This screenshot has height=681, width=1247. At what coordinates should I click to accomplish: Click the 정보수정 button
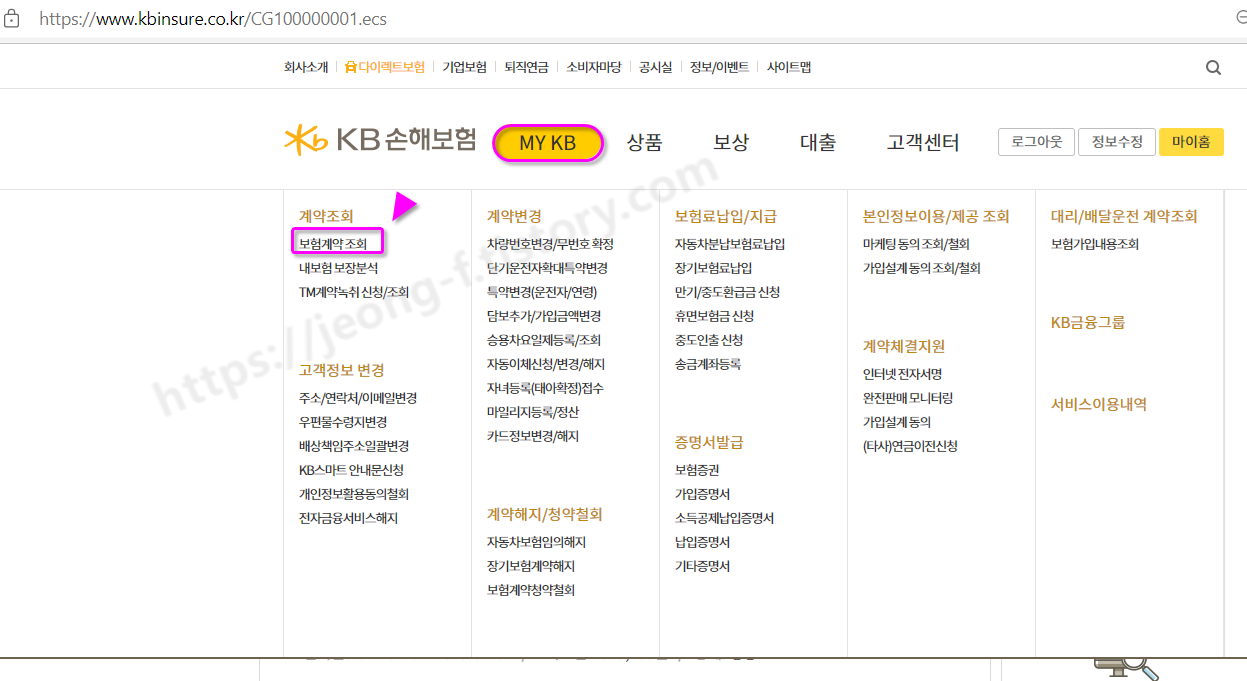(x=1117, y=142)
